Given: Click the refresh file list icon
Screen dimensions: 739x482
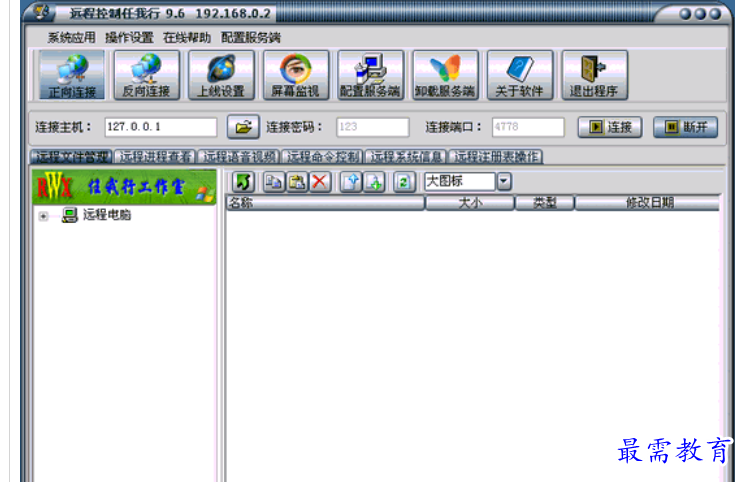Looking at the screenshot, I should pos(404,182).
